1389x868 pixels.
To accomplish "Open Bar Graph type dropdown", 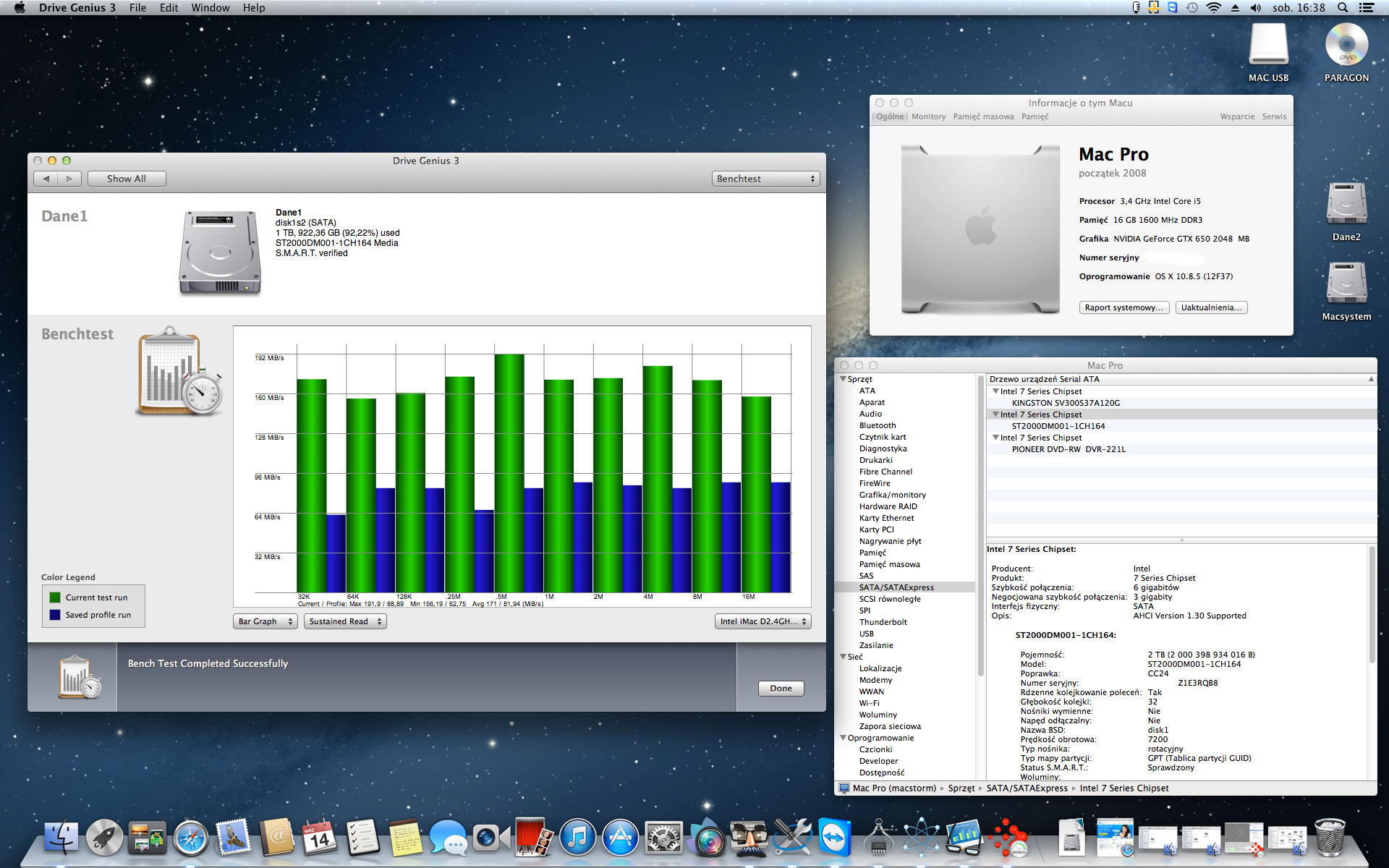I will 266,621.
